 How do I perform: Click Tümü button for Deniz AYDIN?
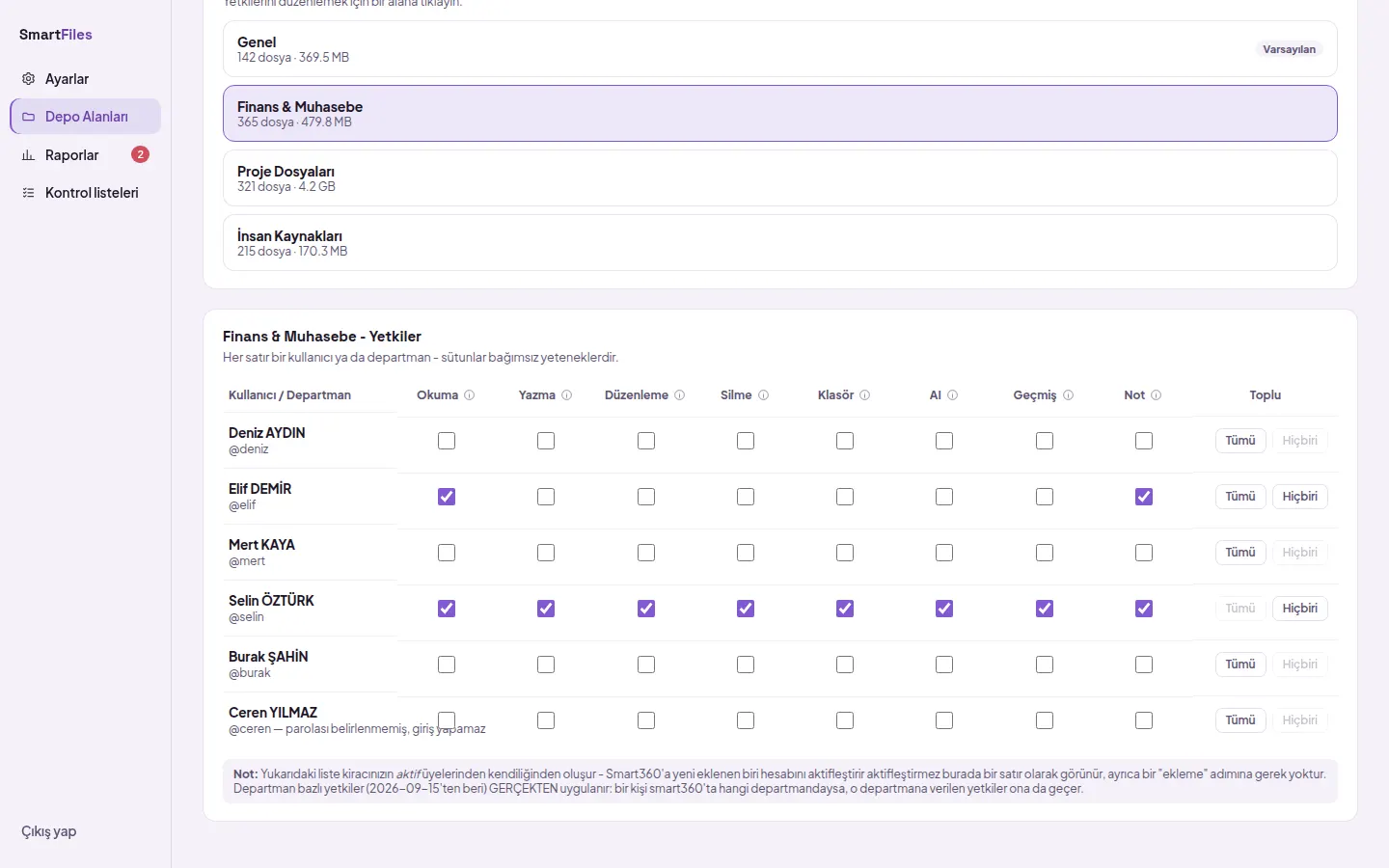(1240, 441)
